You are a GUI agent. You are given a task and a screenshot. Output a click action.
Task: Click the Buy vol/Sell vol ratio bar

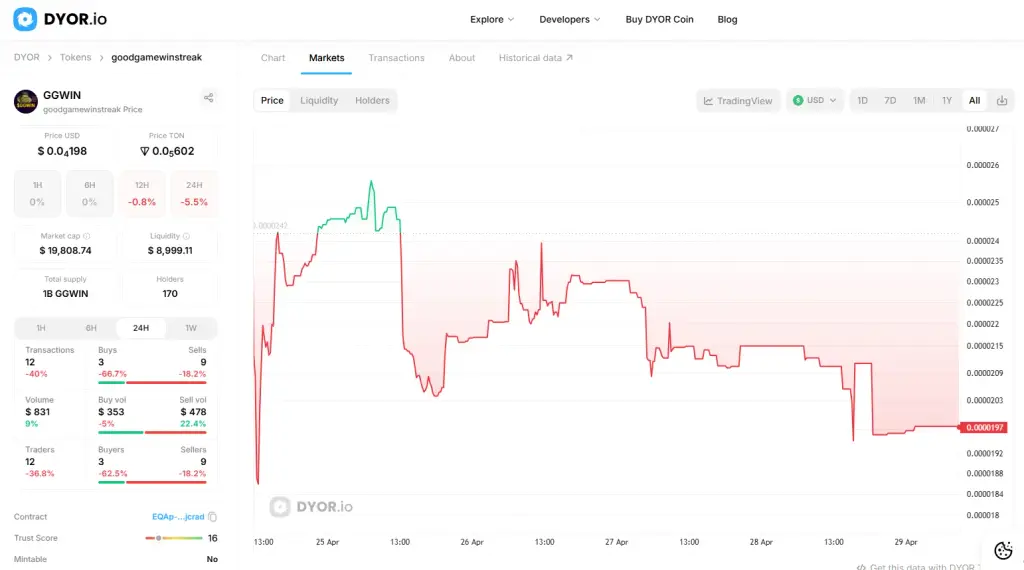pyautogui.click(x=152, y=432)
